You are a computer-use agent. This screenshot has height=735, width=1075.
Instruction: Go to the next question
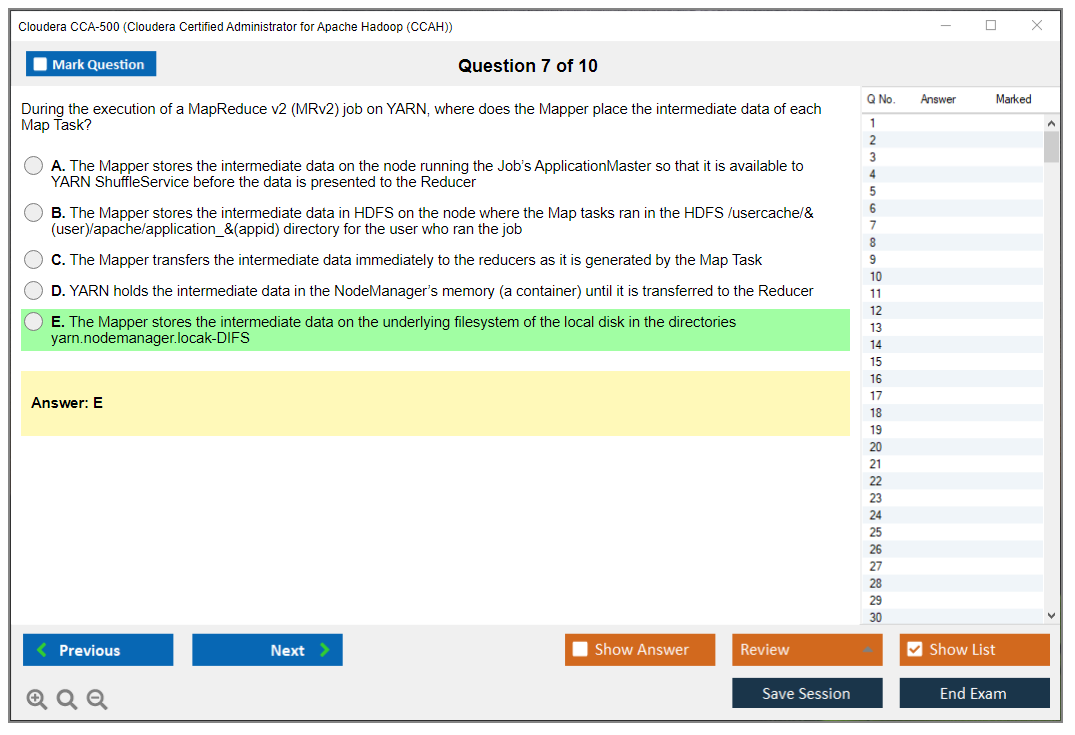267,650
